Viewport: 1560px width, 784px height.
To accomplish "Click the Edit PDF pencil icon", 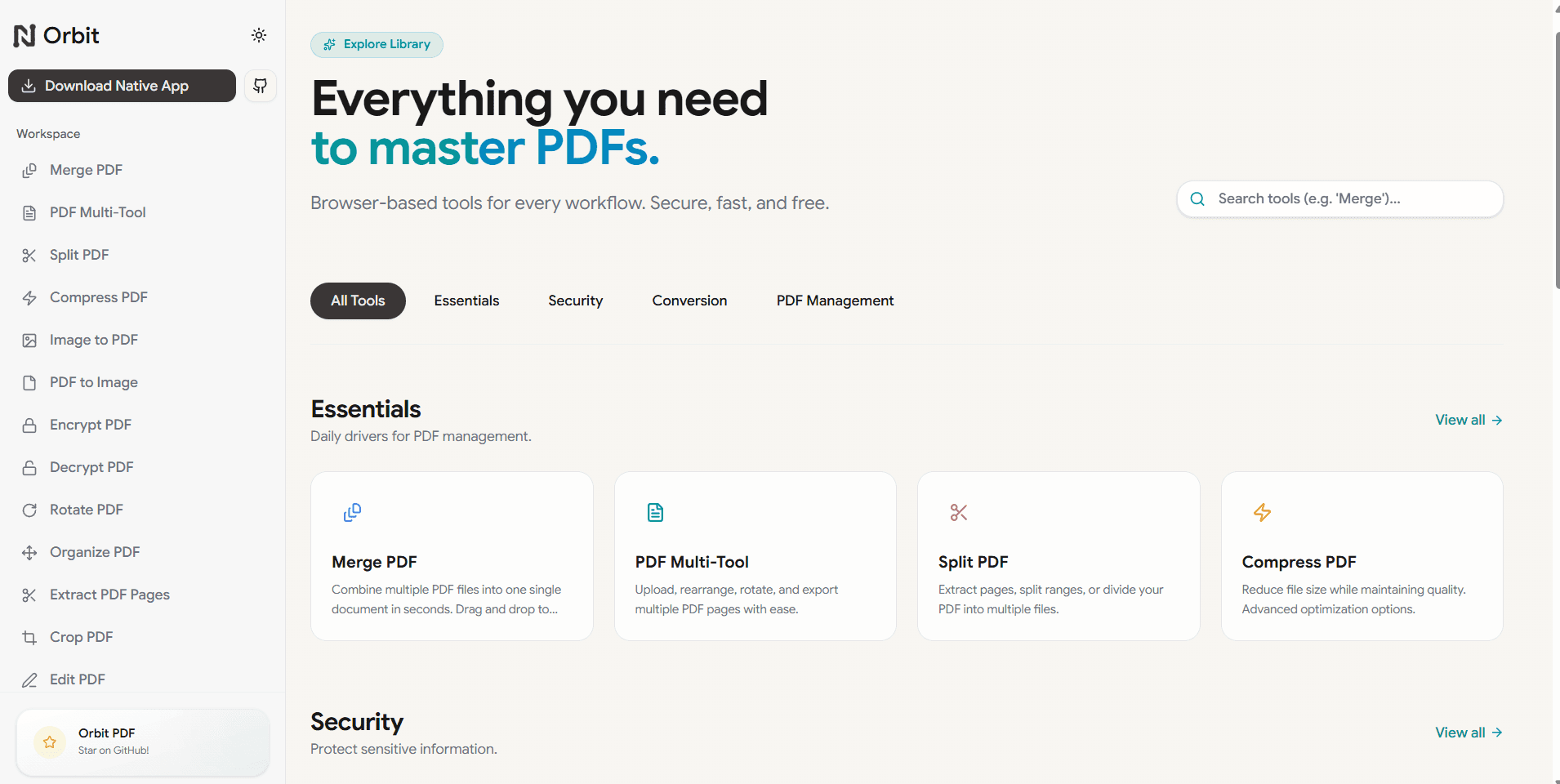I will [29, 680].
